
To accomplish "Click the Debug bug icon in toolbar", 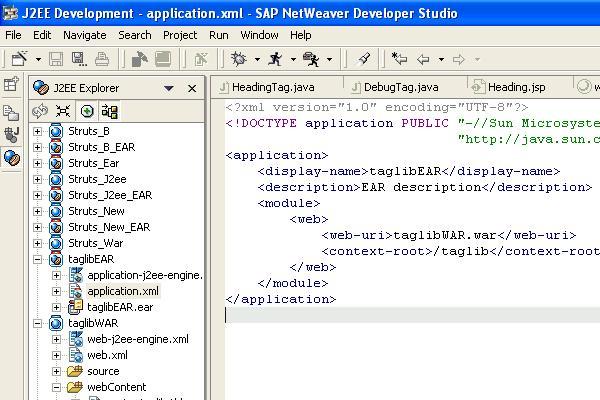I will tap(238, 60).
